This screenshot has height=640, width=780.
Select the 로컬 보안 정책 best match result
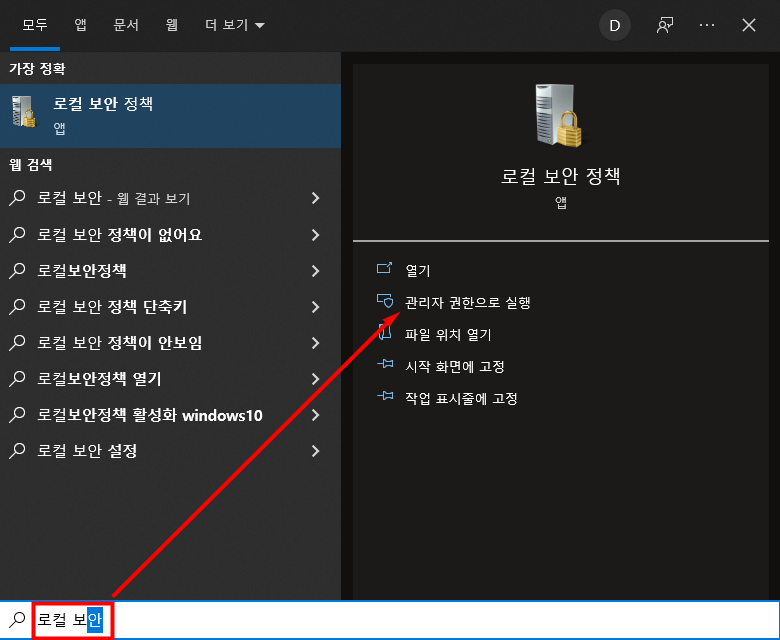pos(170,115)
